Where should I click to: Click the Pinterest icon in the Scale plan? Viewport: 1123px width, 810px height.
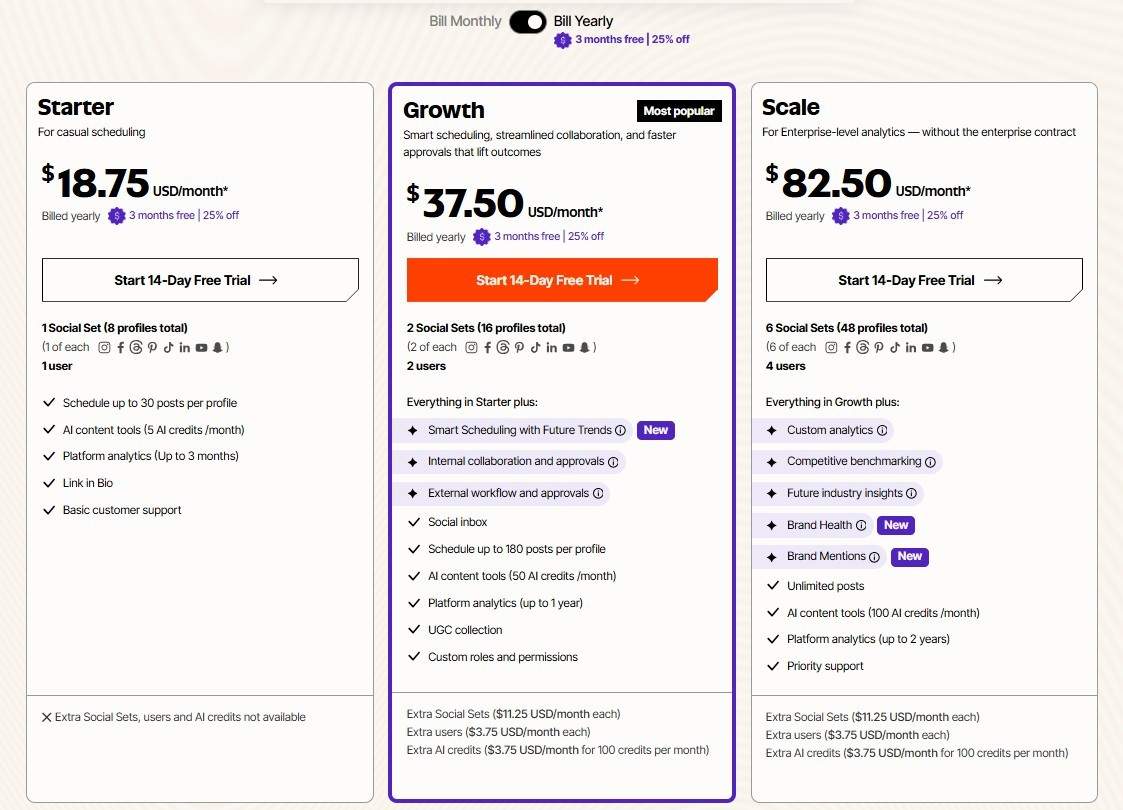(879, 347)
